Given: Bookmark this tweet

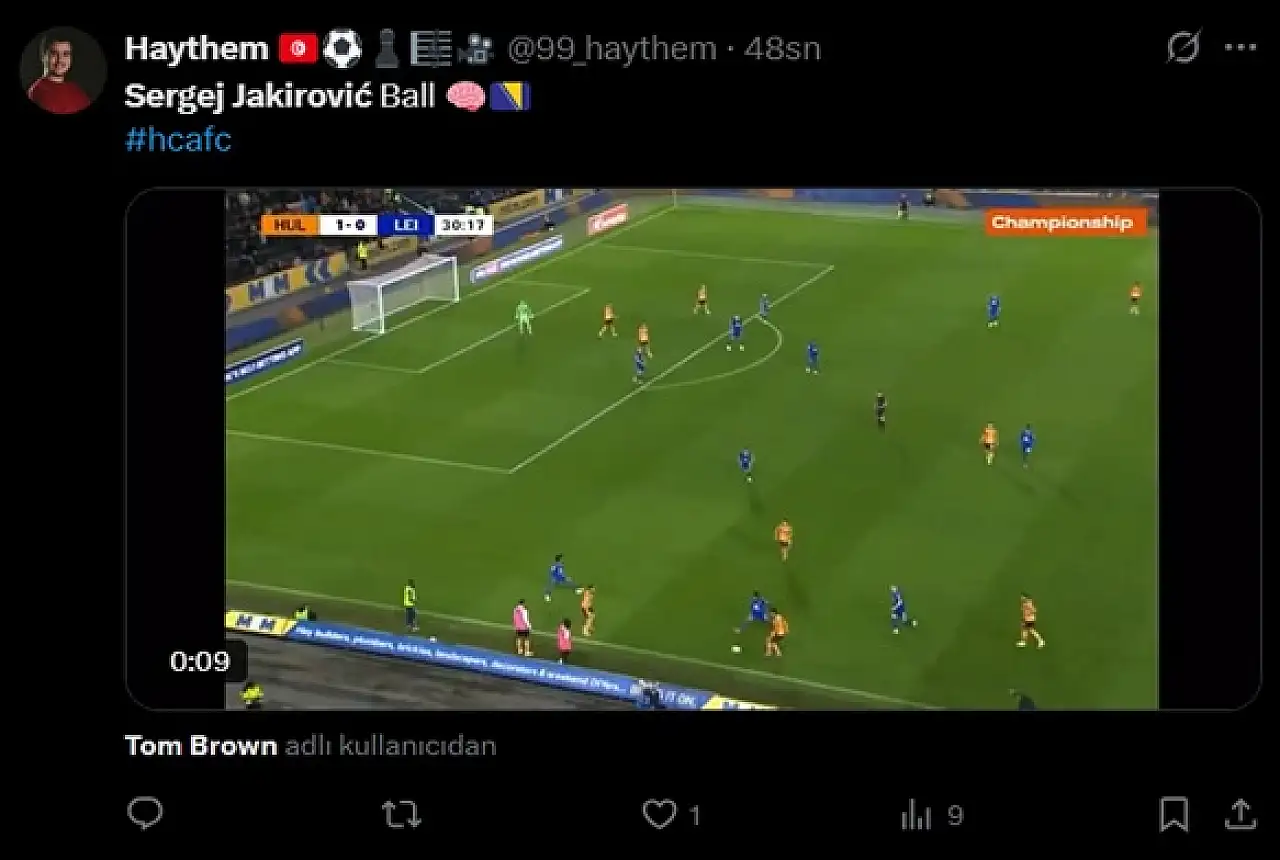Looking at the screenshot, I should 1174,814.
